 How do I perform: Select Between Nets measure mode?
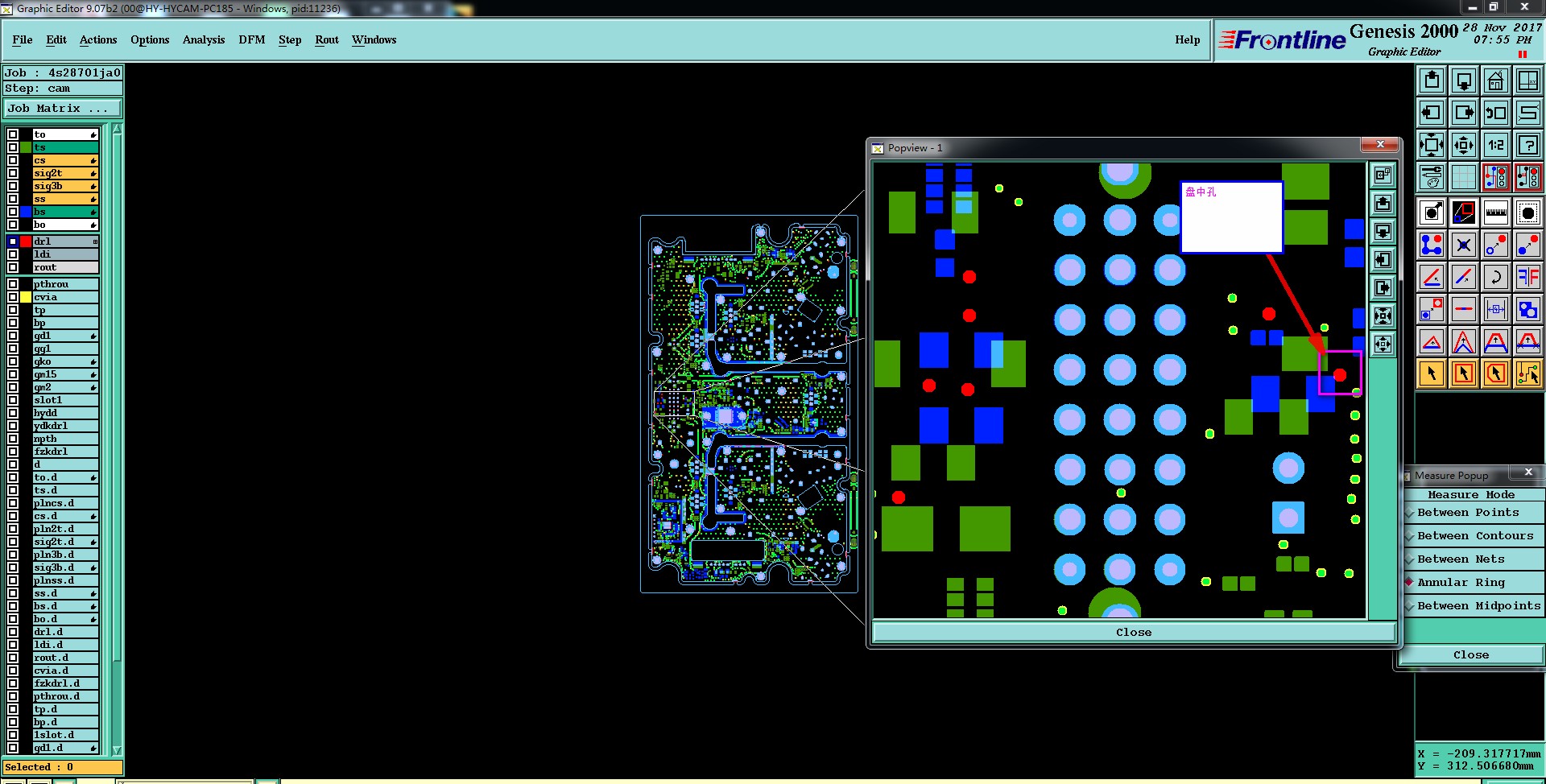[1474, 559]
